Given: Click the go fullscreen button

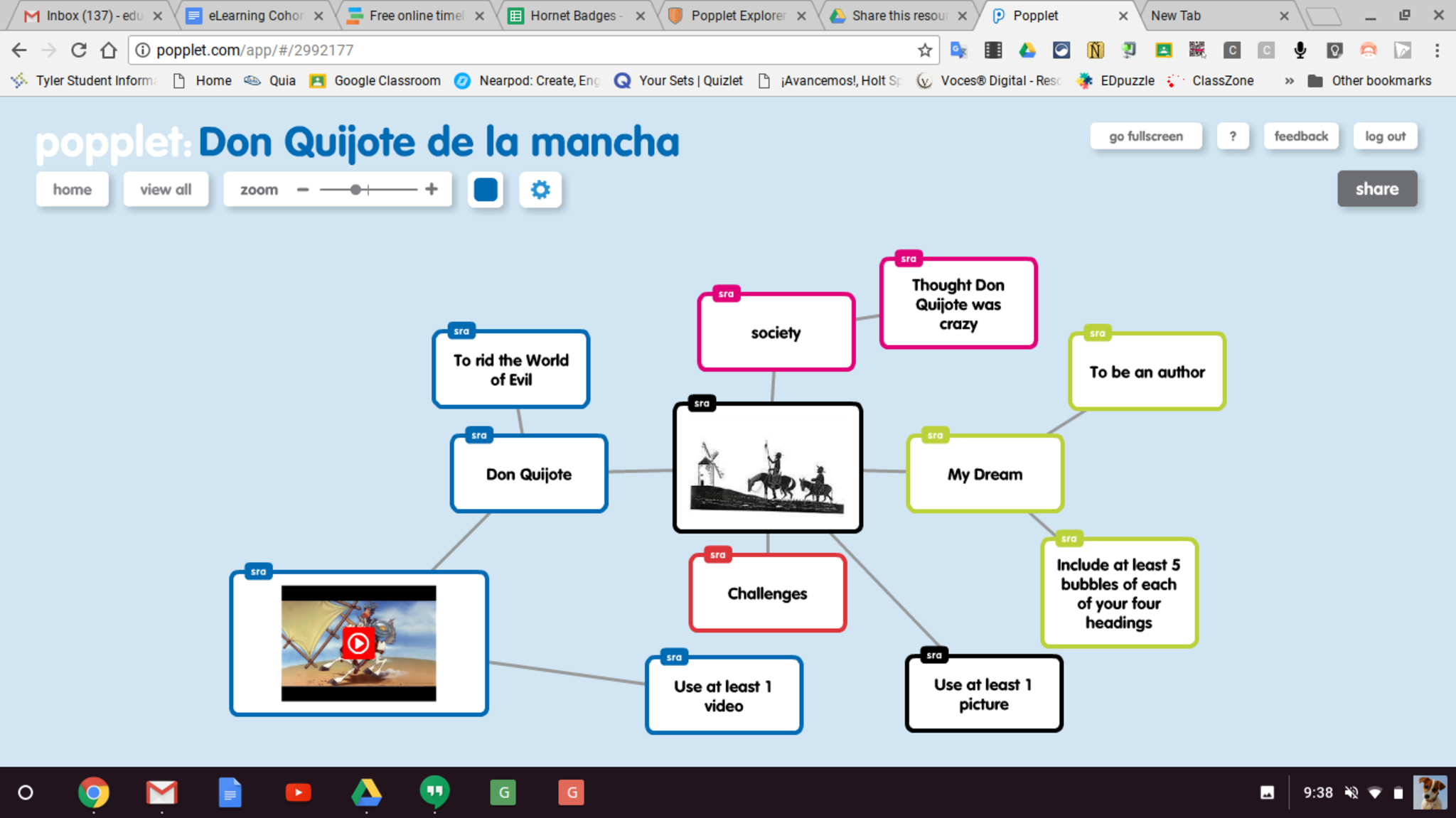Looking at the screenshot, I should coord(1145,136).
